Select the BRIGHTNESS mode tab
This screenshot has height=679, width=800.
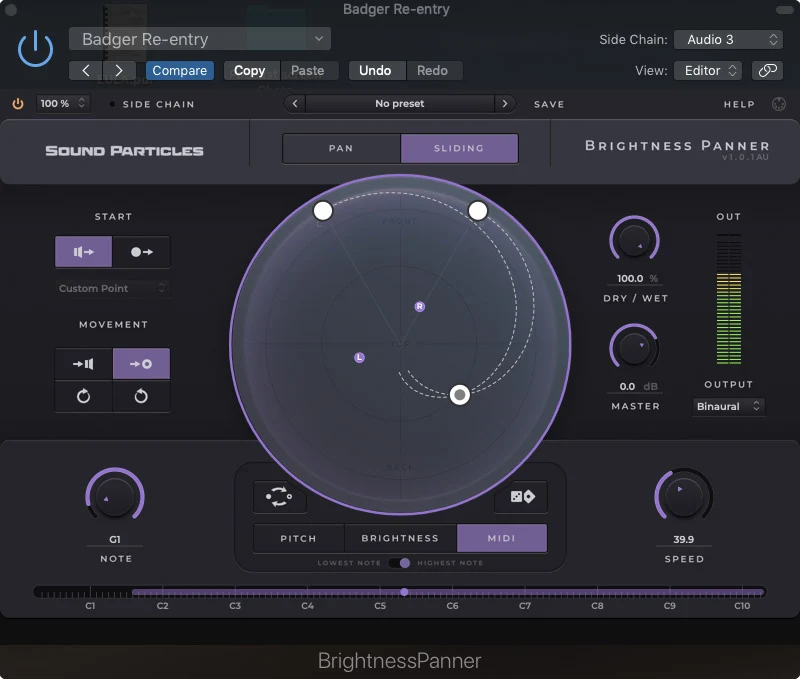click(400, 538)
